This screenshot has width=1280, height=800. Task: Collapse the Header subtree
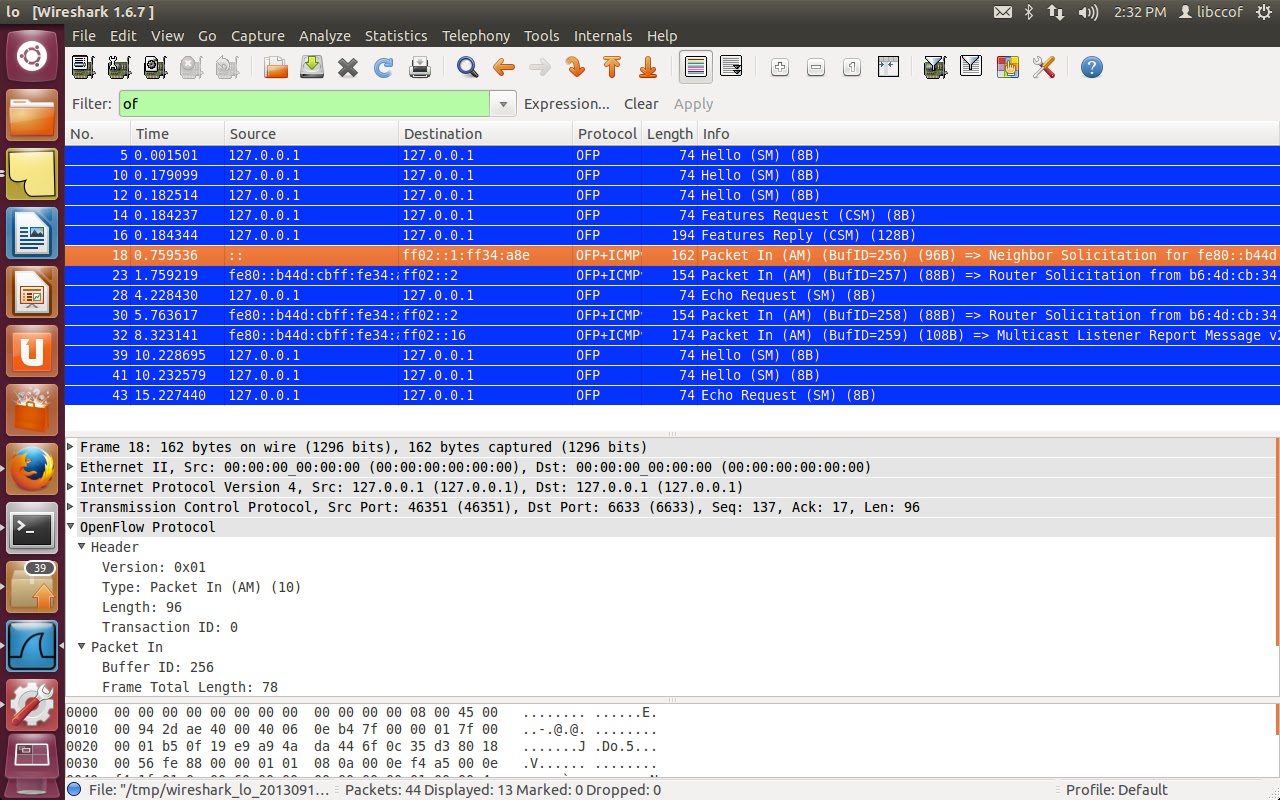[x=82, y=547]
